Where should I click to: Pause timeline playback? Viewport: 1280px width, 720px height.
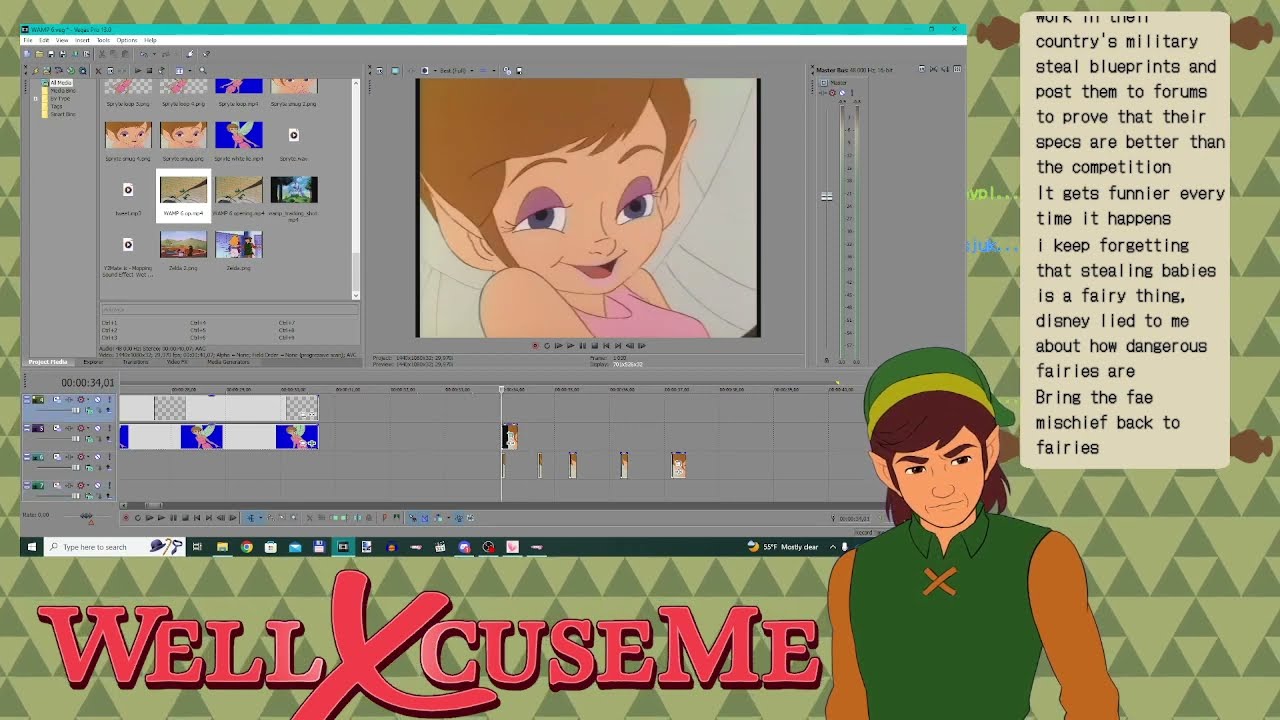point(173,518)
